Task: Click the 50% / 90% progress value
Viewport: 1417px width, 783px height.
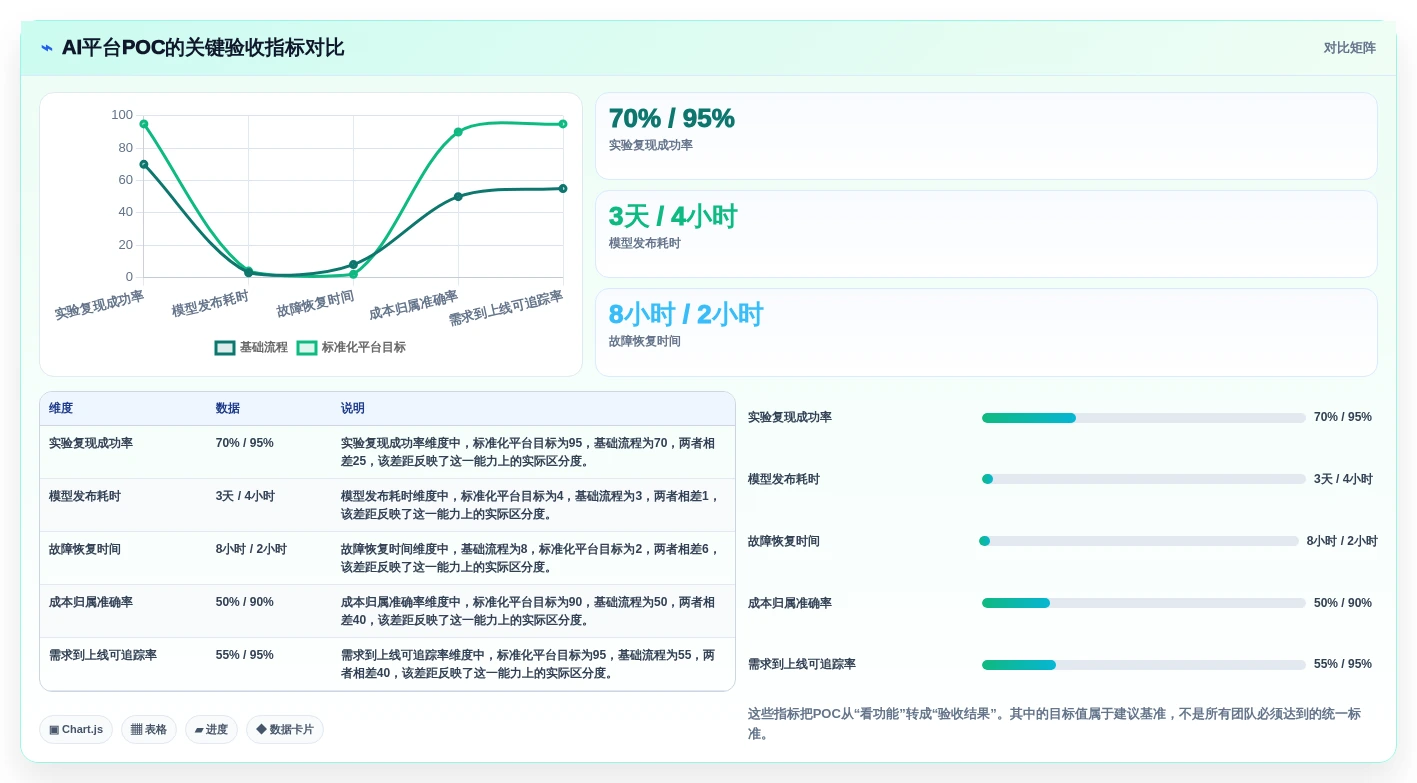Action: (x=1343, y=603)
